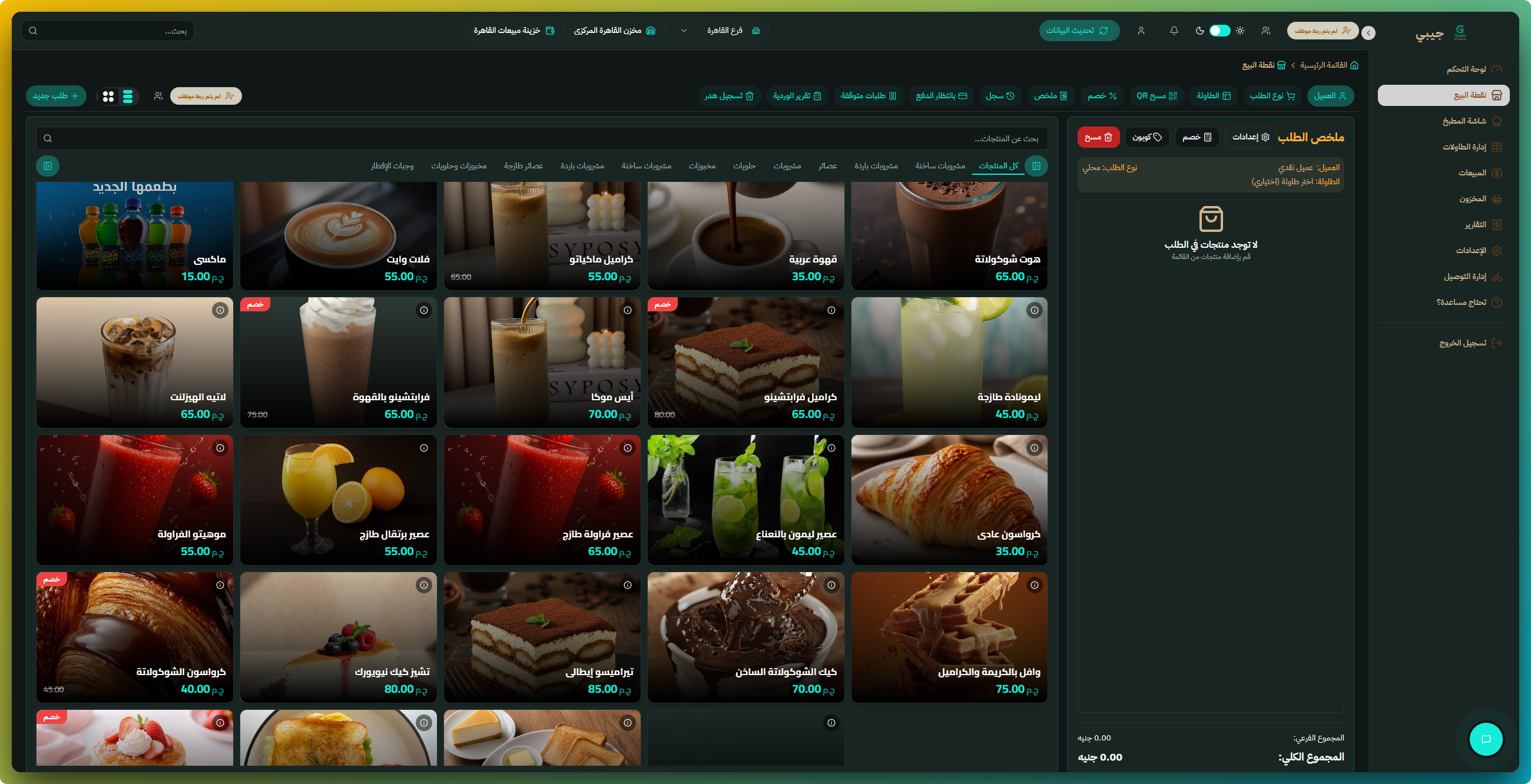Open لم يتم ربط موظف badge in toolbar
Screen dimensions: 1531x784
206,95
